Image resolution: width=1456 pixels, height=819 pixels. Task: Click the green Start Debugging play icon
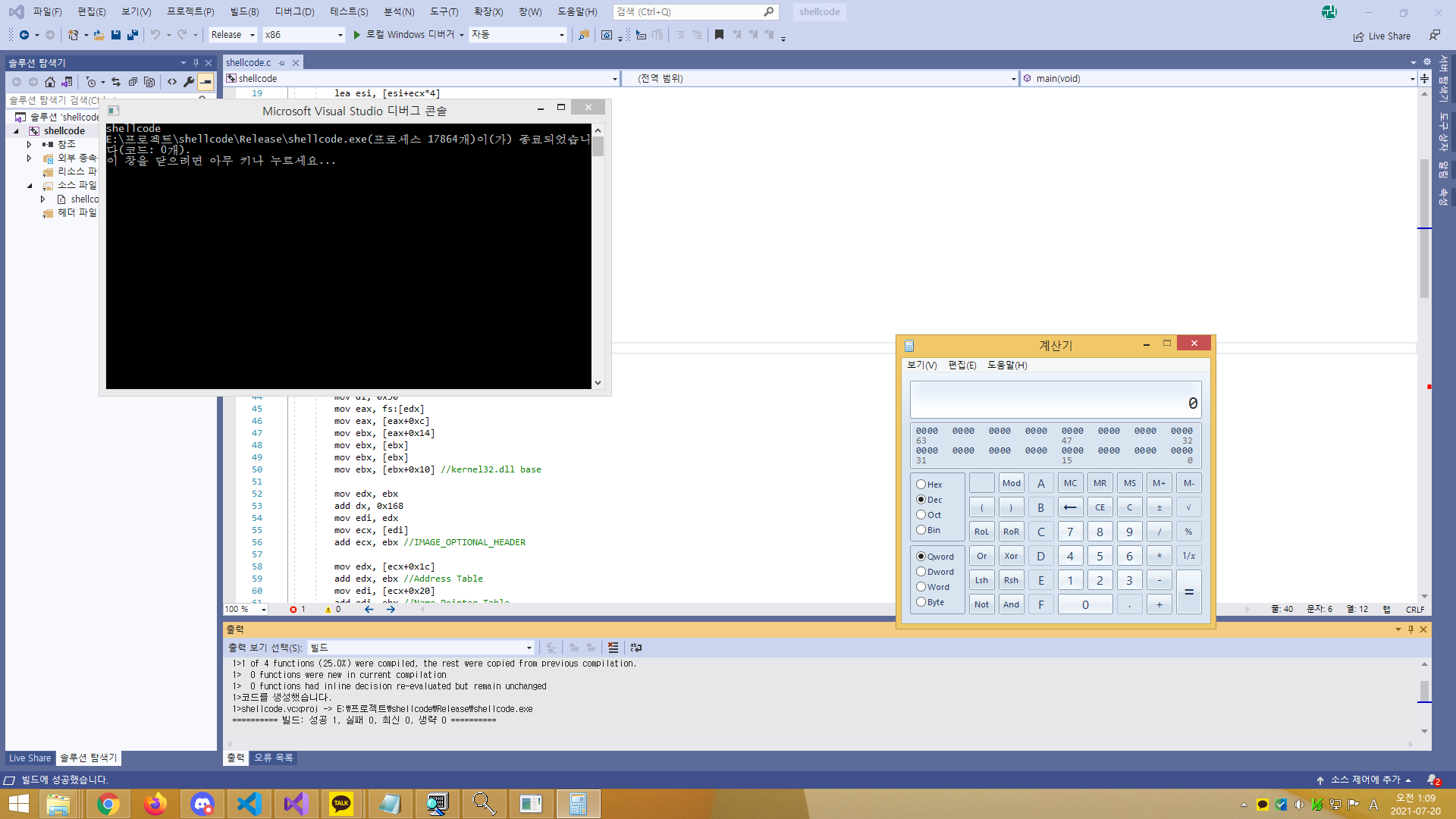tap(356, 35)
